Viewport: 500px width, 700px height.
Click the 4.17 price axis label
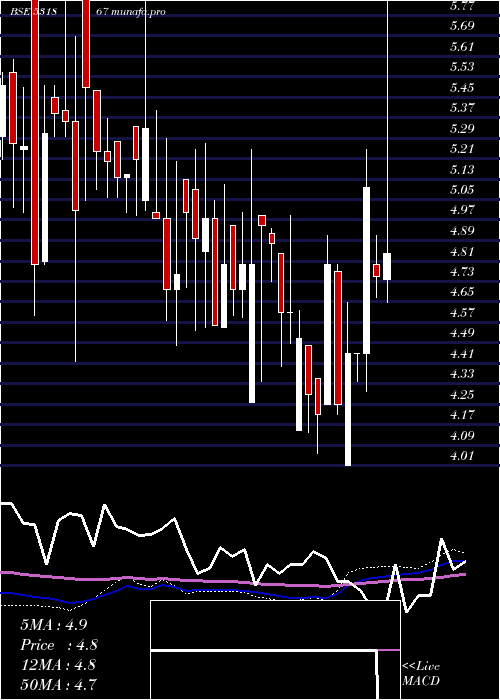(x=462, y=415)
